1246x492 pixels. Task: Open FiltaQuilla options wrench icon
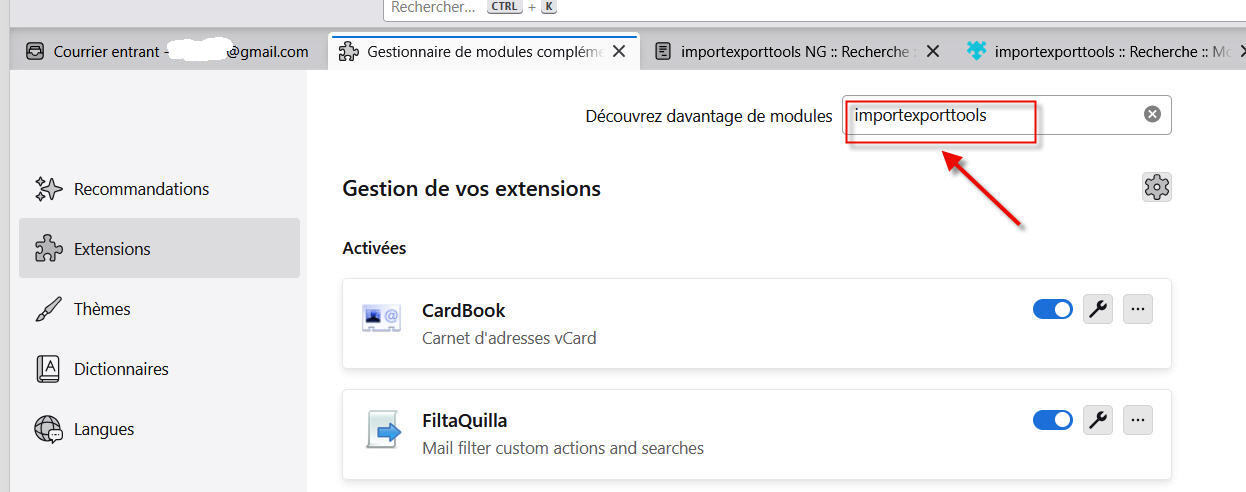(x=1098, y=421)
